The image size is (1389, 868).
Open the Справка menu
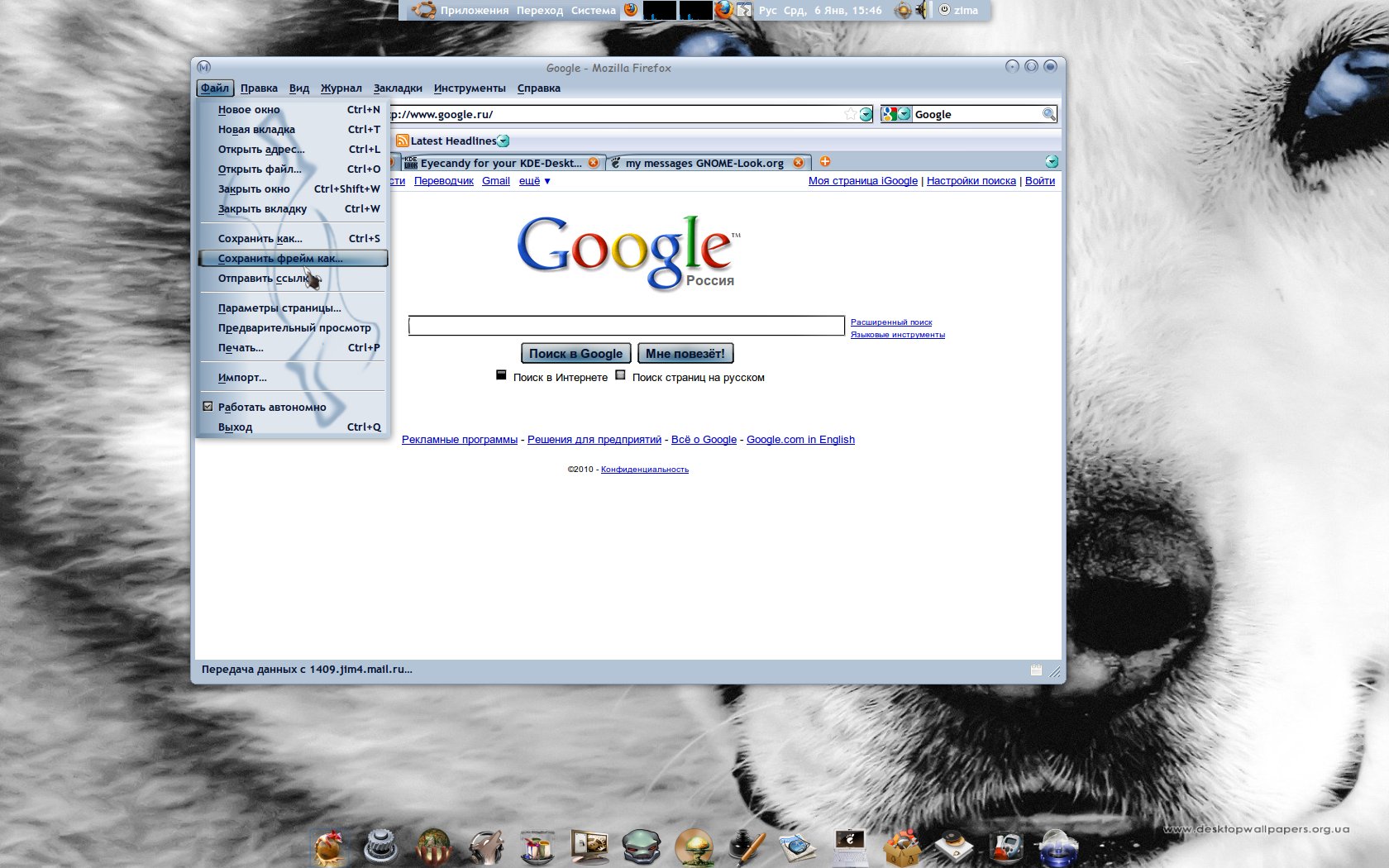[x=539, y=88]
